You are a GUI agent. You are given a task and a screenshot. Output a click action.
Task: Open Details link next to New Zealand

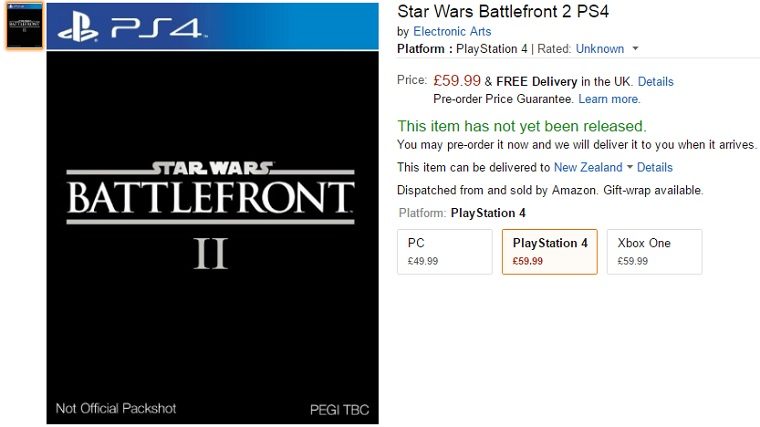coord(654,167)
